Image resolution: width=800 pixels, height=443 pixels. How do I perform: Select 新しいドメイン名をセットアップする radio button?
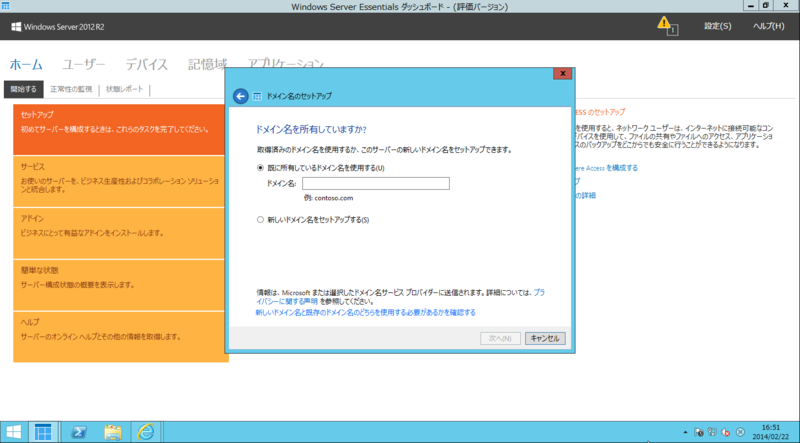coord(260,219)
